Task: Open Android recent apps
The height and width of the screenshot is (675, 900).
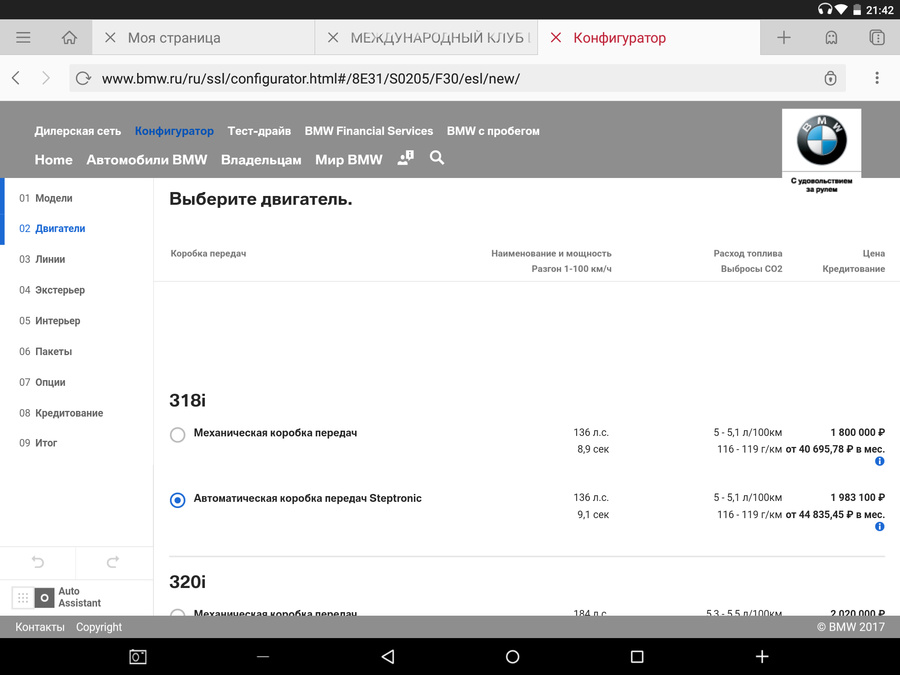Action: [637, 657]
